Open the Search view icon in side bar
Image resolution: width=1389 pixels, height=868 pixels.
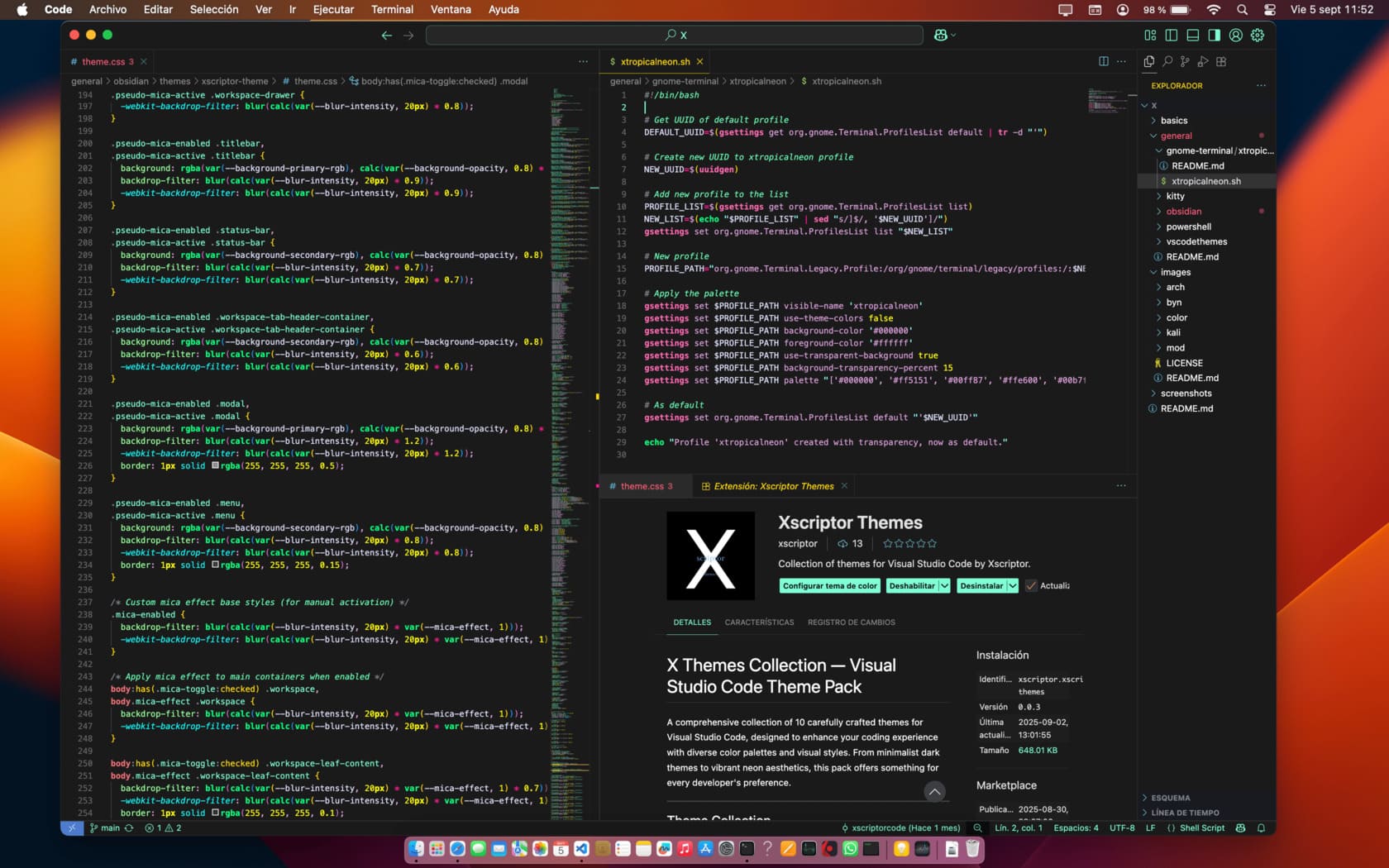click(x=1167, y=61)
